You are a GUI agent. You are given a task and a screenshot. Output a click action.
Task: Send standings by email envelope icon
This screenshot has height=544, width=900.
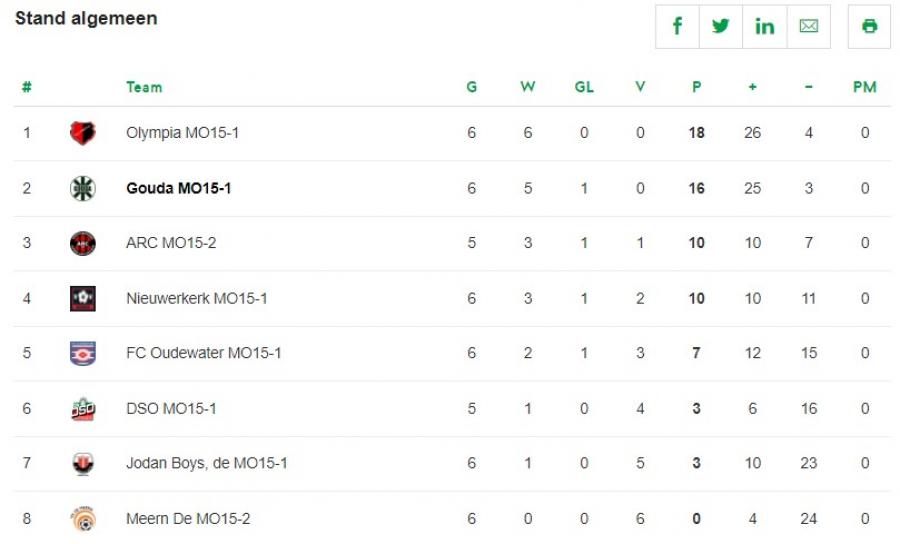click(809, 27)
